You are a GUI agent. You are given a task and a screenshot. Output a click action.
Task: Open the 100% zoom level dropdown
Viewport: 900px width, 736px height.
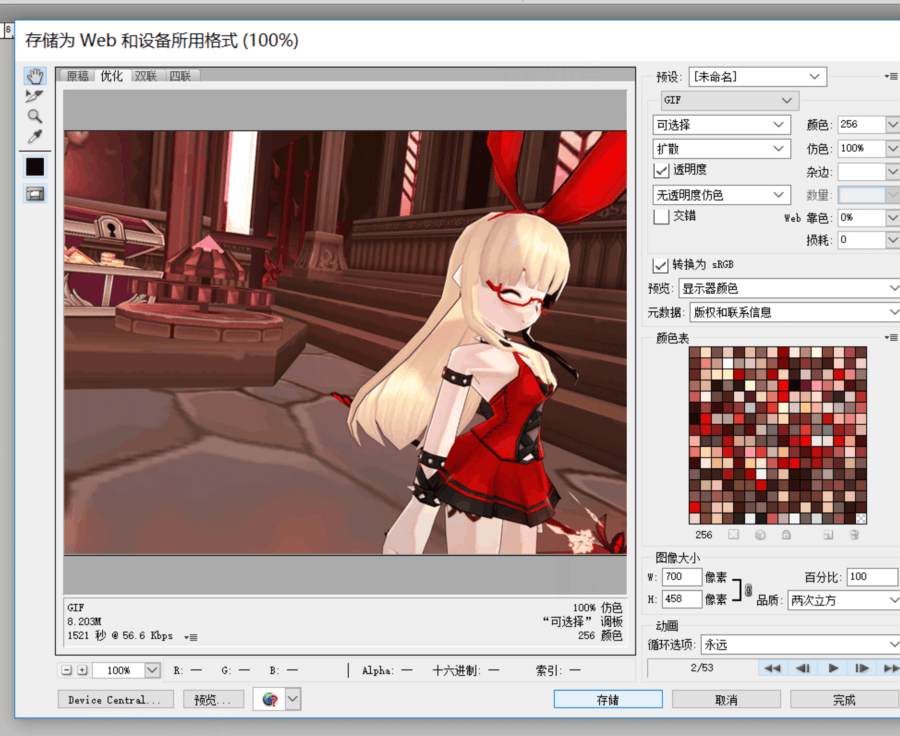[x=152, y=670]
